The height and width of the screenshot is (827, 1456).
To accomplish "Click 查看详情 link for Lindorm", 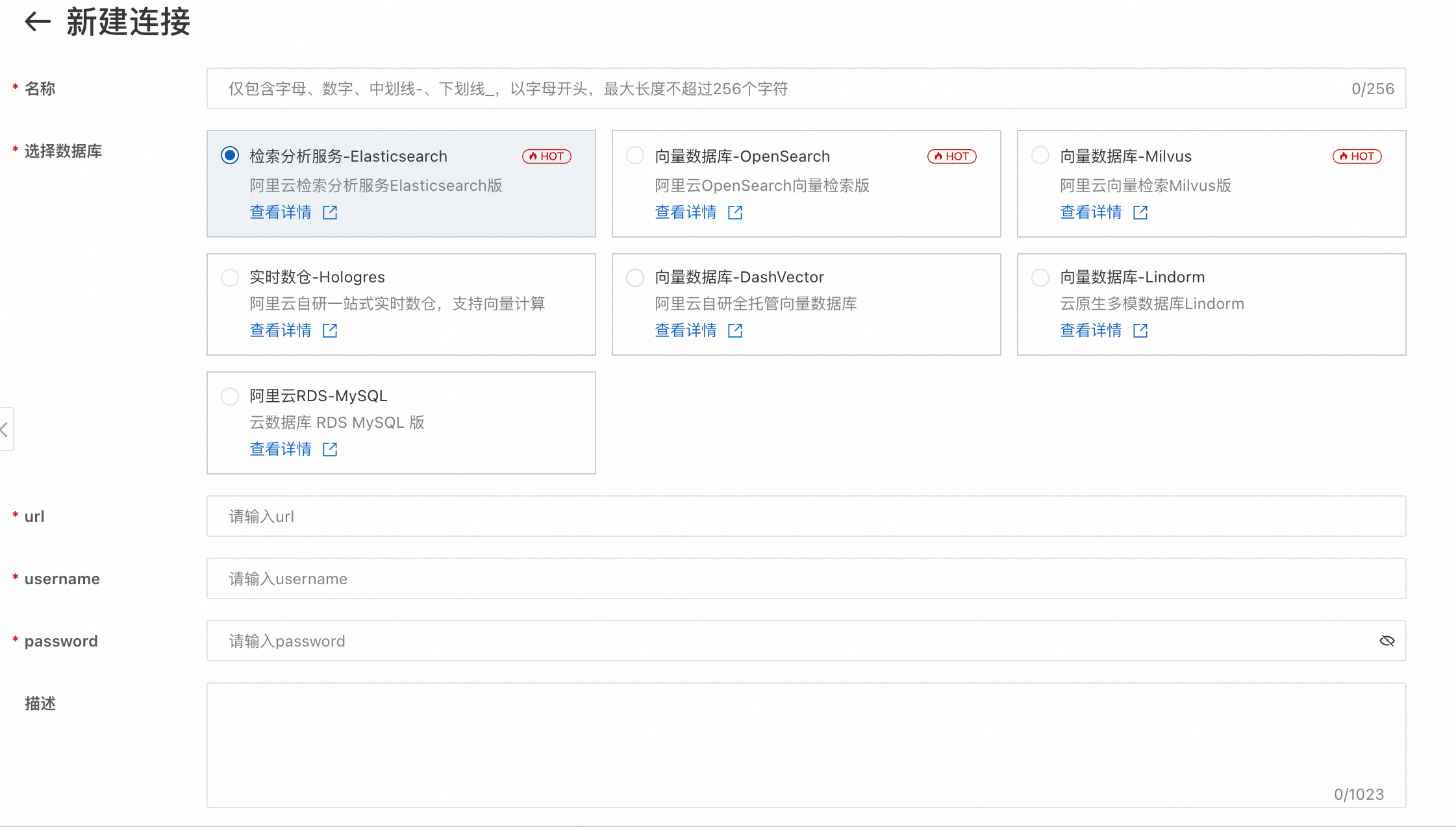I will pos(1090,330).
